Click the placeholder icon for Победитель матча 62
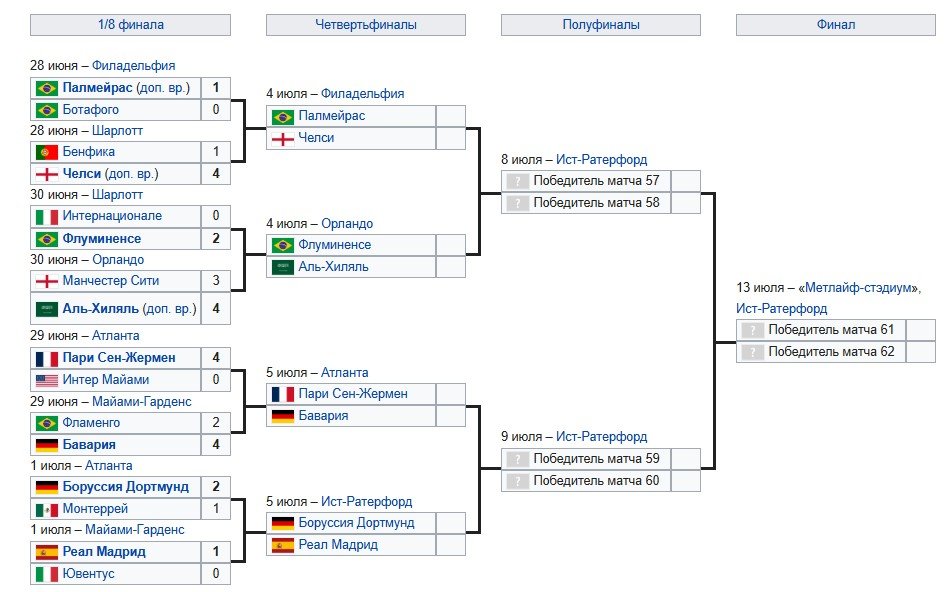Screen dimensions: 948x592 coord(752,352)
